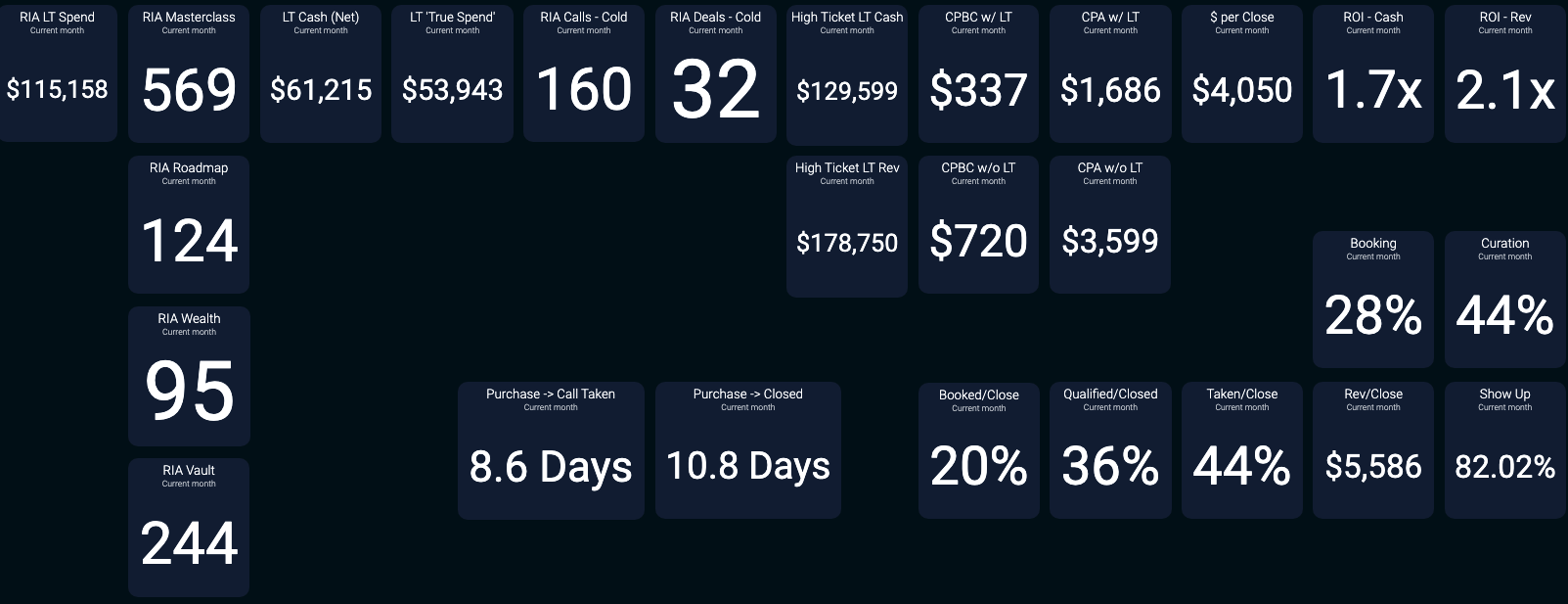1568x604 pixels.
Task: Select the LT Cash (Net) card
Action: [321, 73]
